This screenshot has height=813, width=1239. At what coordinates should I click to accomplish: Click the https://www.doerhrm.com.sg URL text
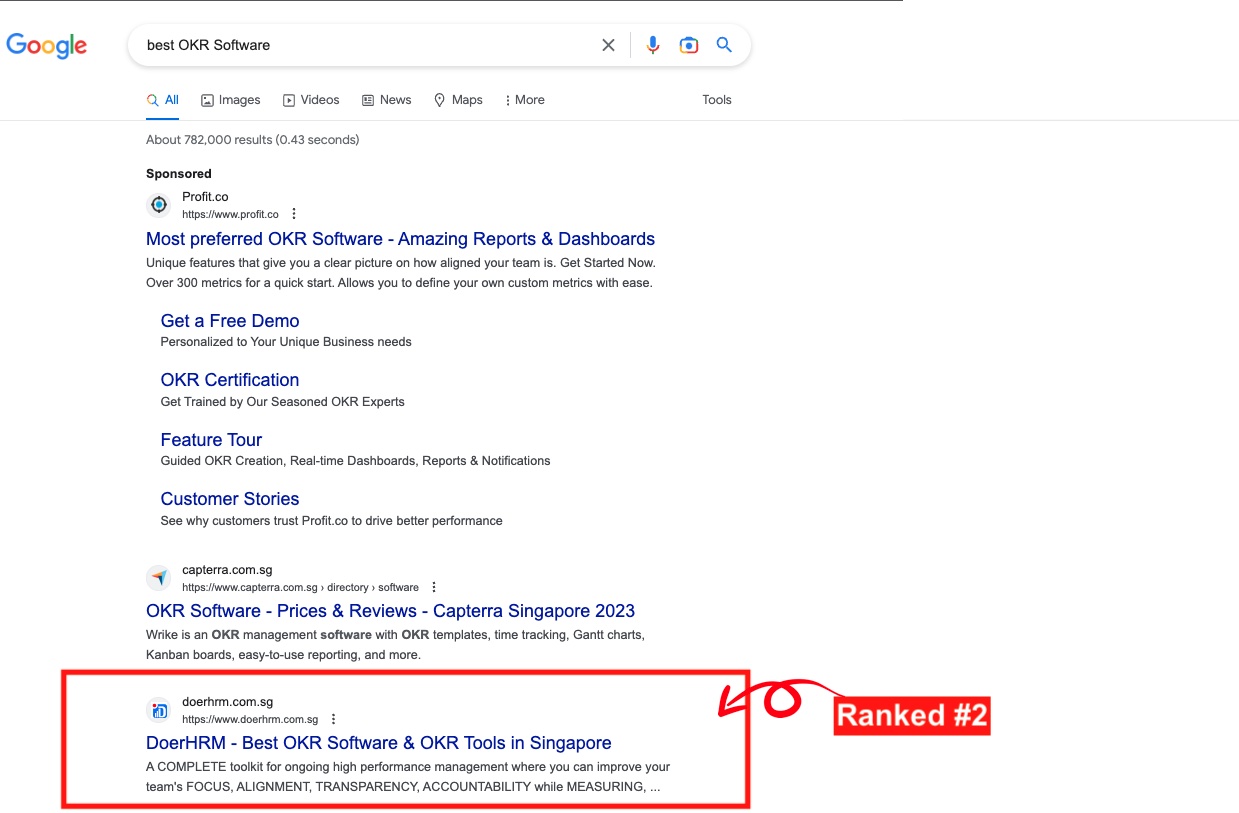(250, 720)
